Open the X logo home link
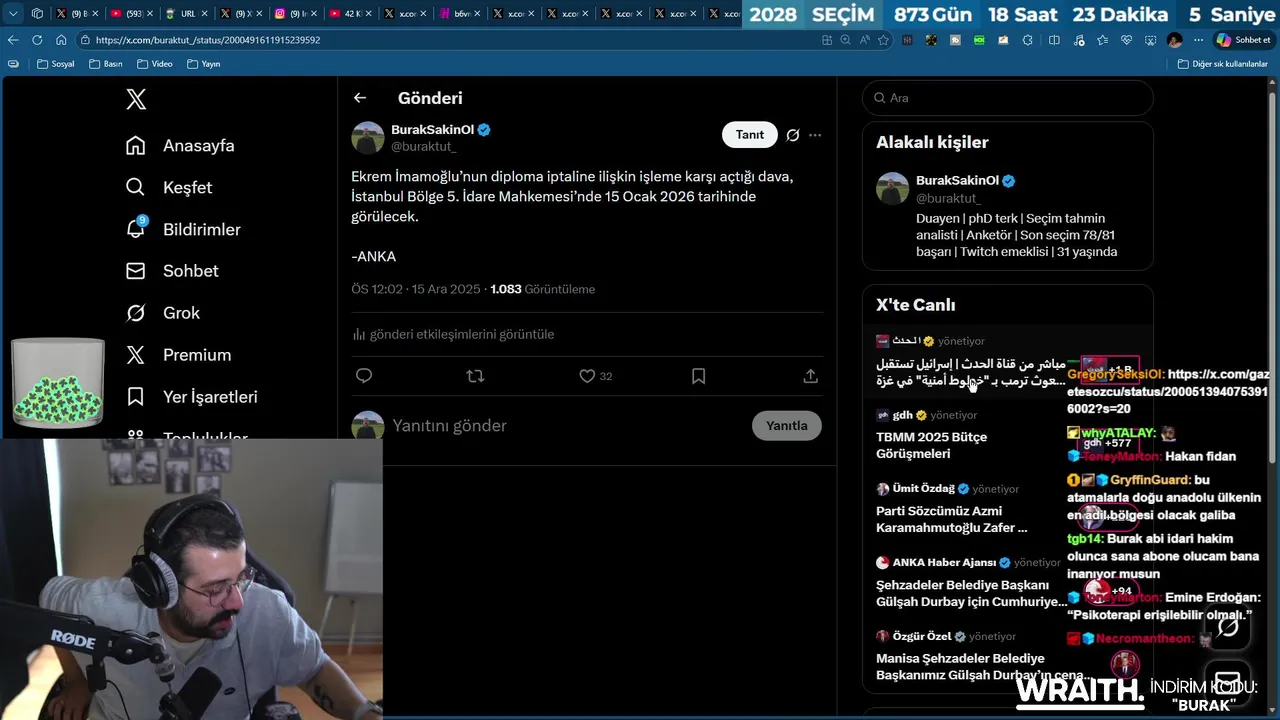 (136, 99)
